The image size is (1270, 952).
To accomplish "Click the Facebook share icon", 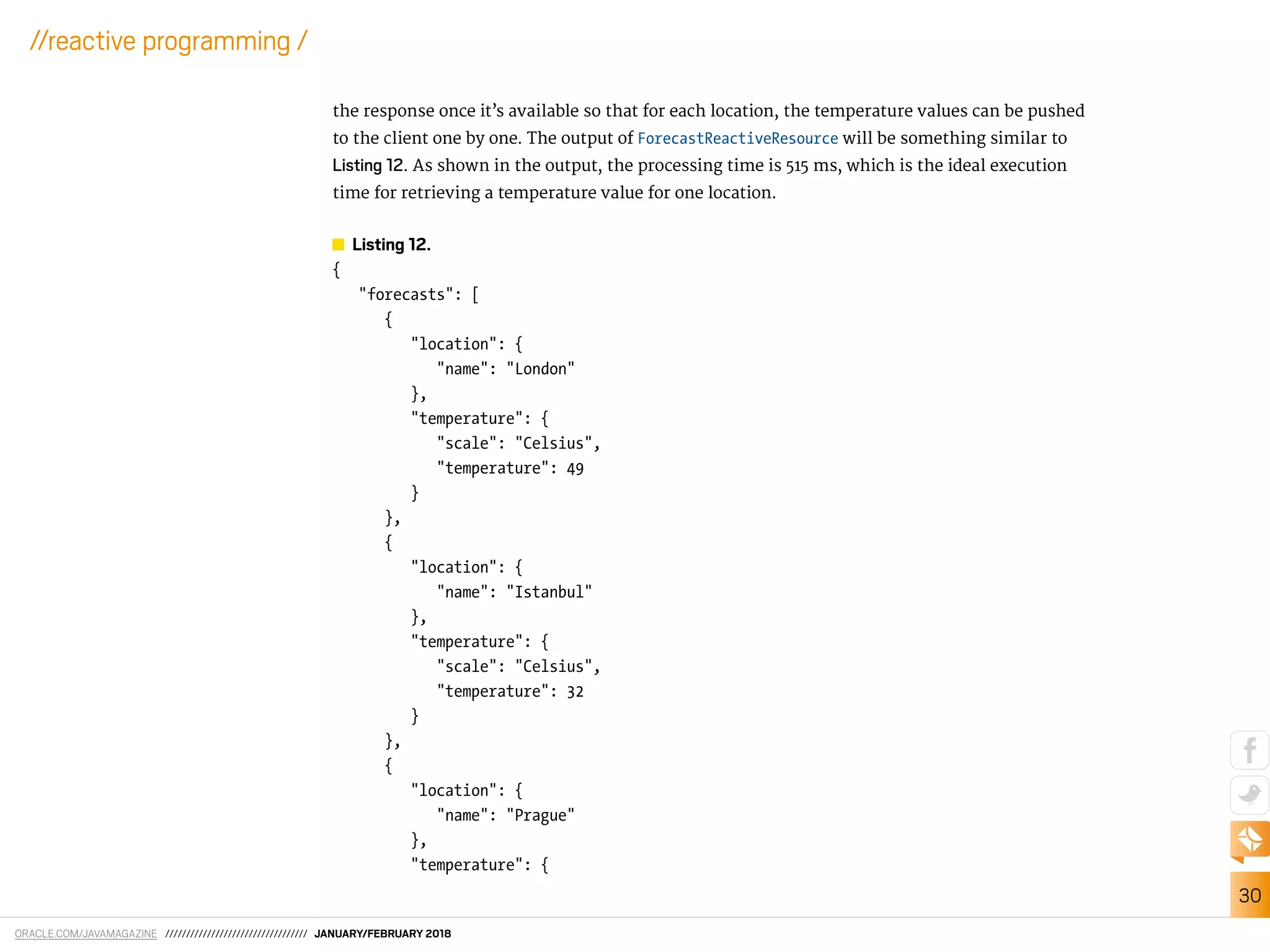I will (1250, 750).
